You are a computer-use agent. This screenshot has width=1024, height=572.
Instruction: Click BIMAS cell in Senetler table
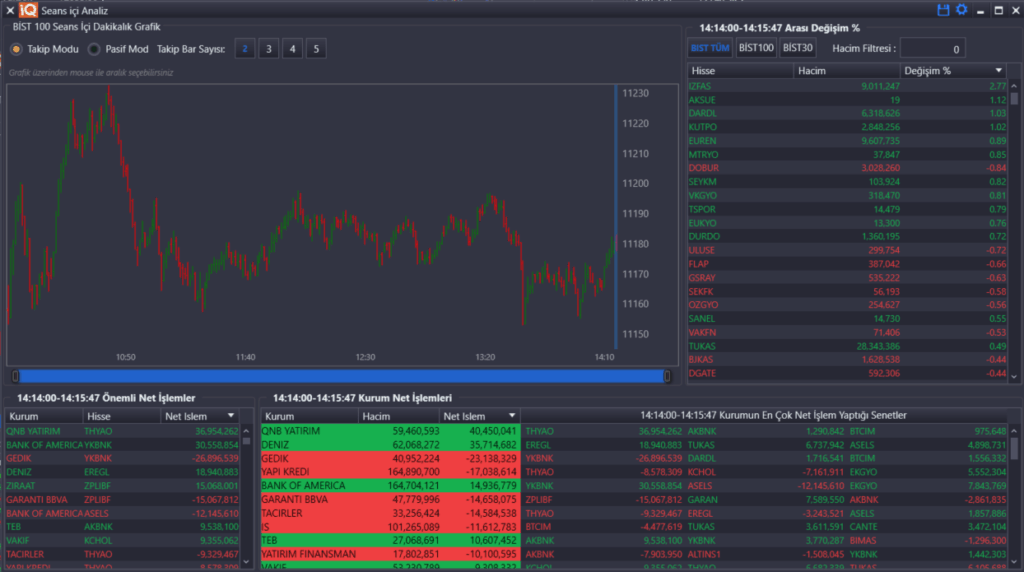pos(863,541)
